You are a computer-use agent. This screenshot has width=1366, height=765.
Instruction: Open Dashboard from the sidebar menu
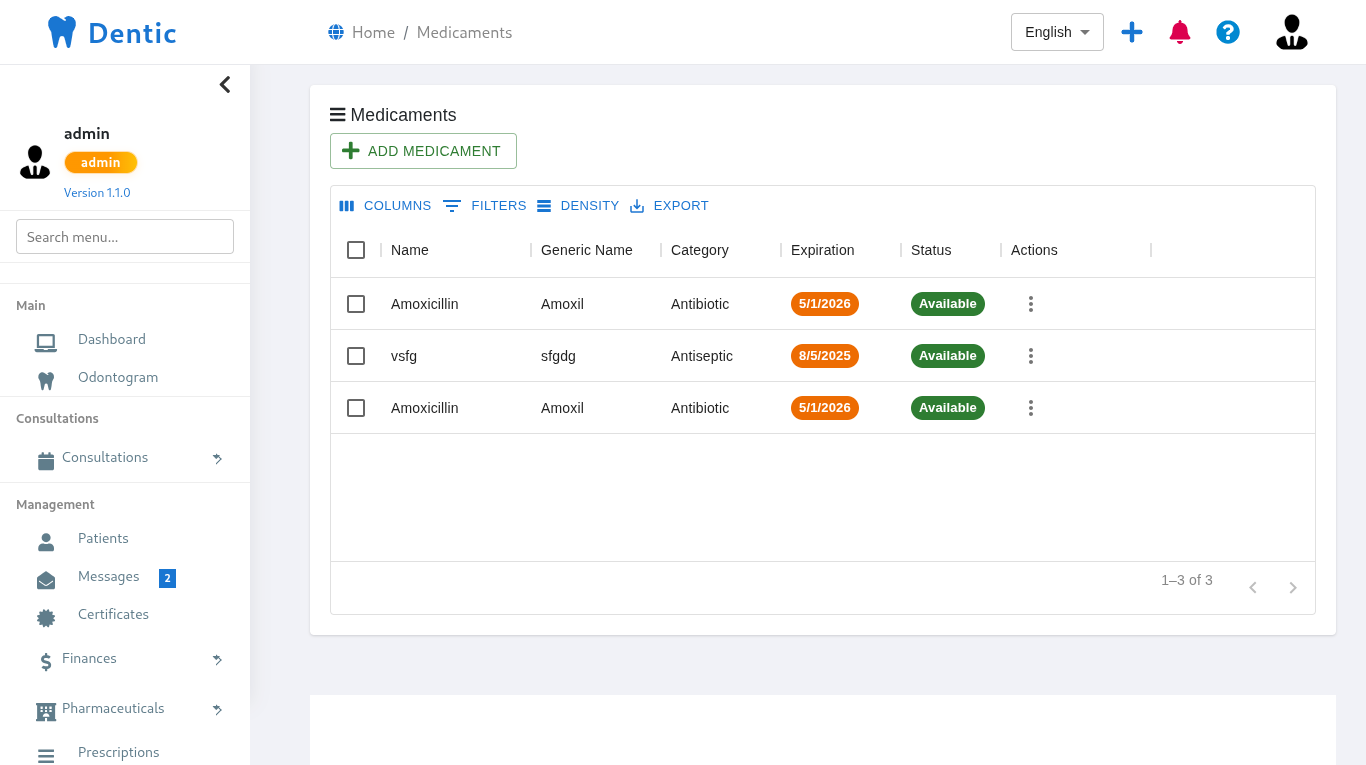111,340
